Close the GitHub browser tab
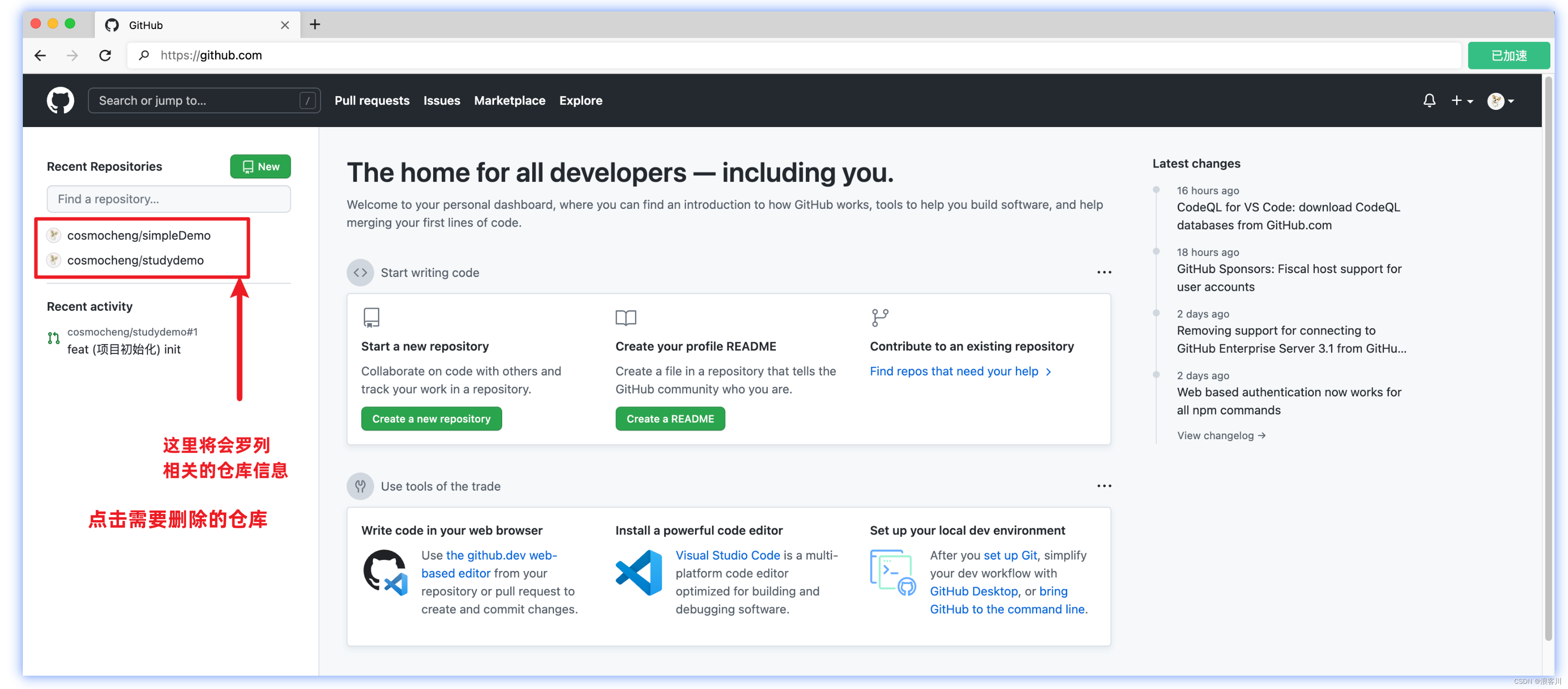 pos(284,25)
